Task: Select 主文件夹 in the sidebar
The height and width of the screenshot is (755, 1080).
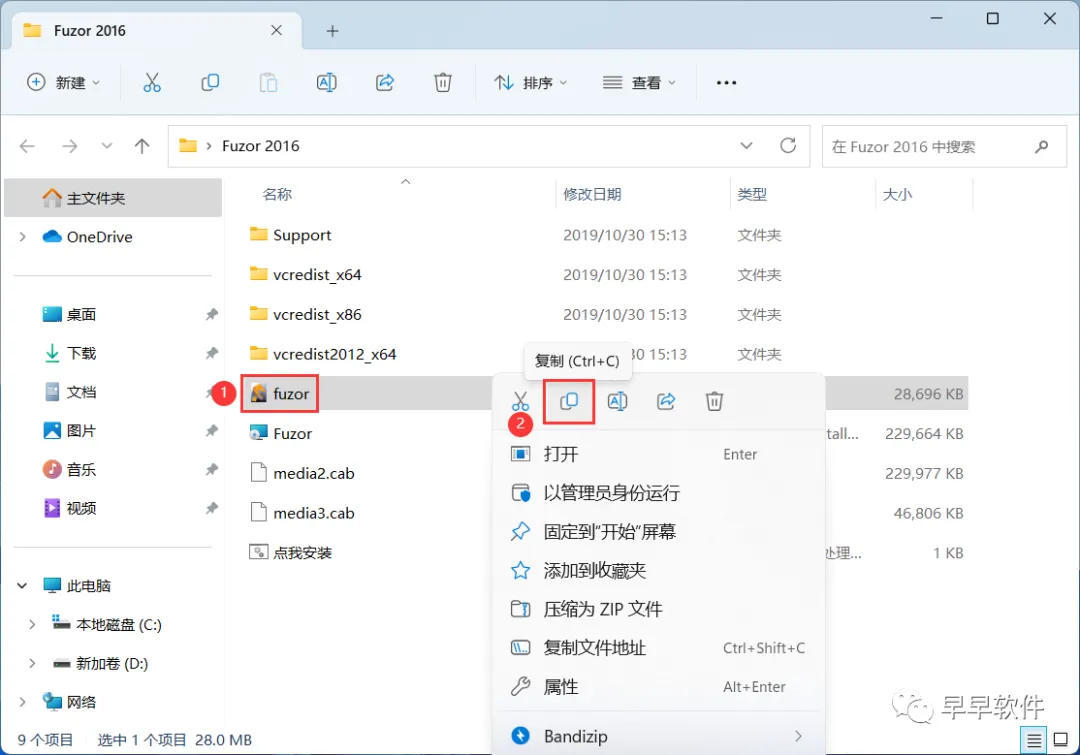Action: (113, 198)
